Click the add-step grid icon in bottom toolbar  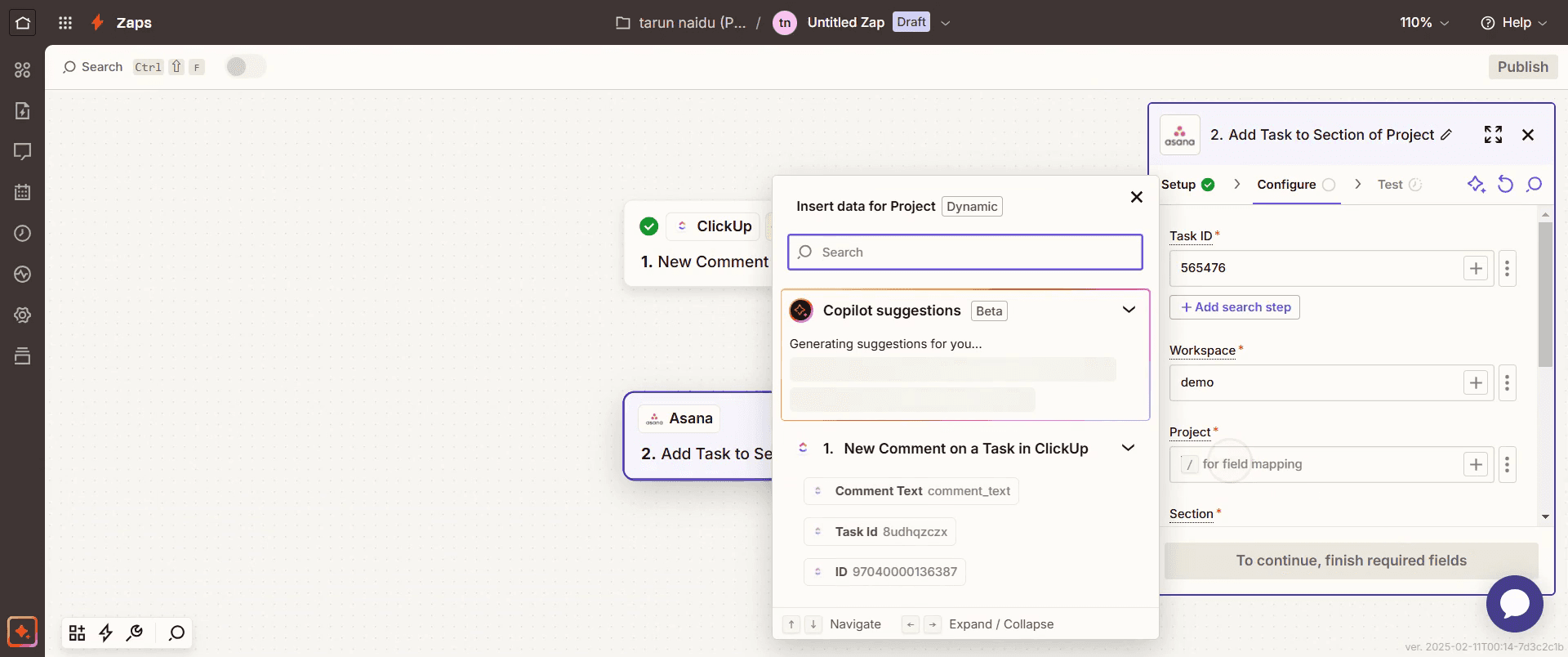point(78,633)
